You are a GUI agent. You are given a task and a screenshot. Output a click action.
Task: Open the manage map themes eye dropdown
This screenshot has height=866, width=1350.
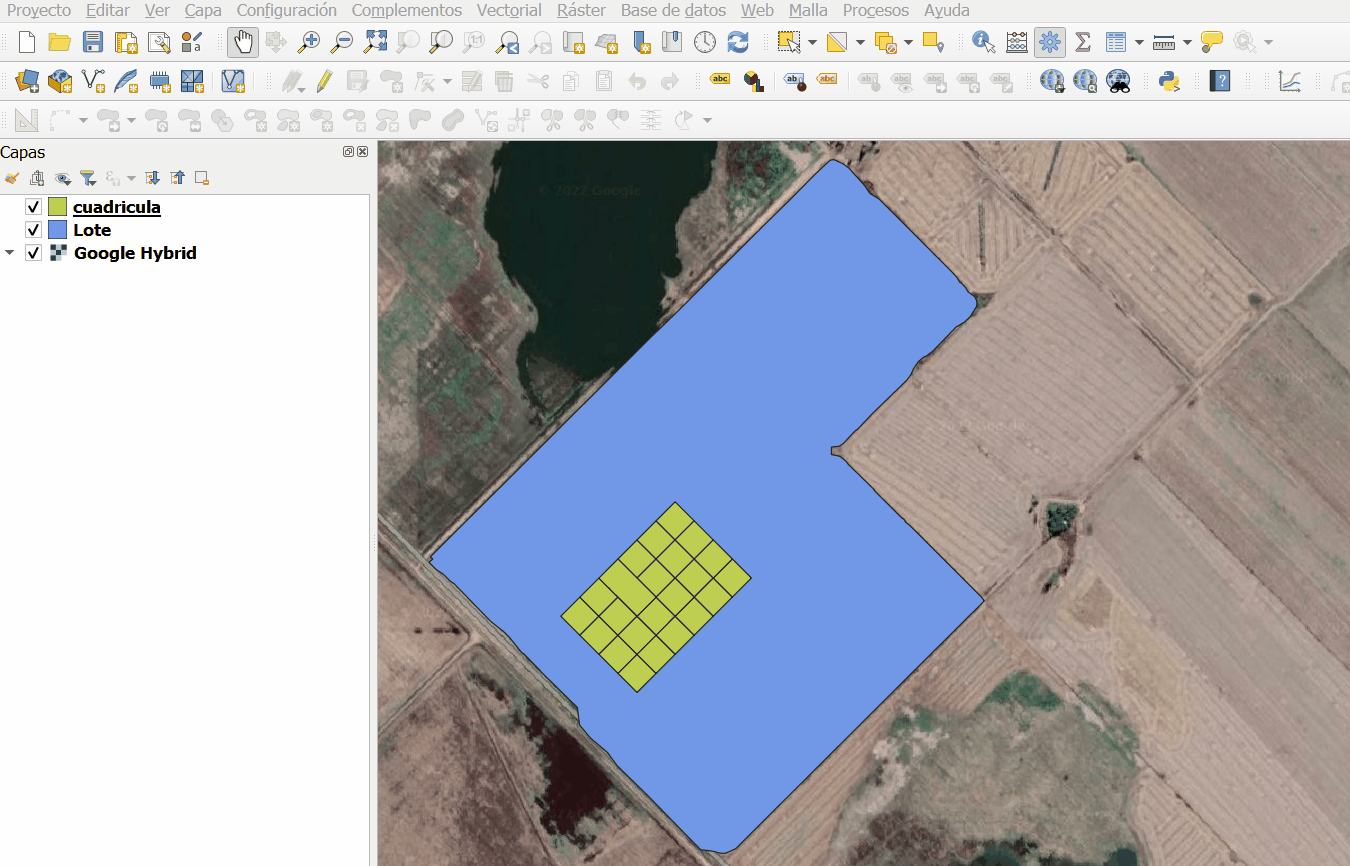coord(63,178)
